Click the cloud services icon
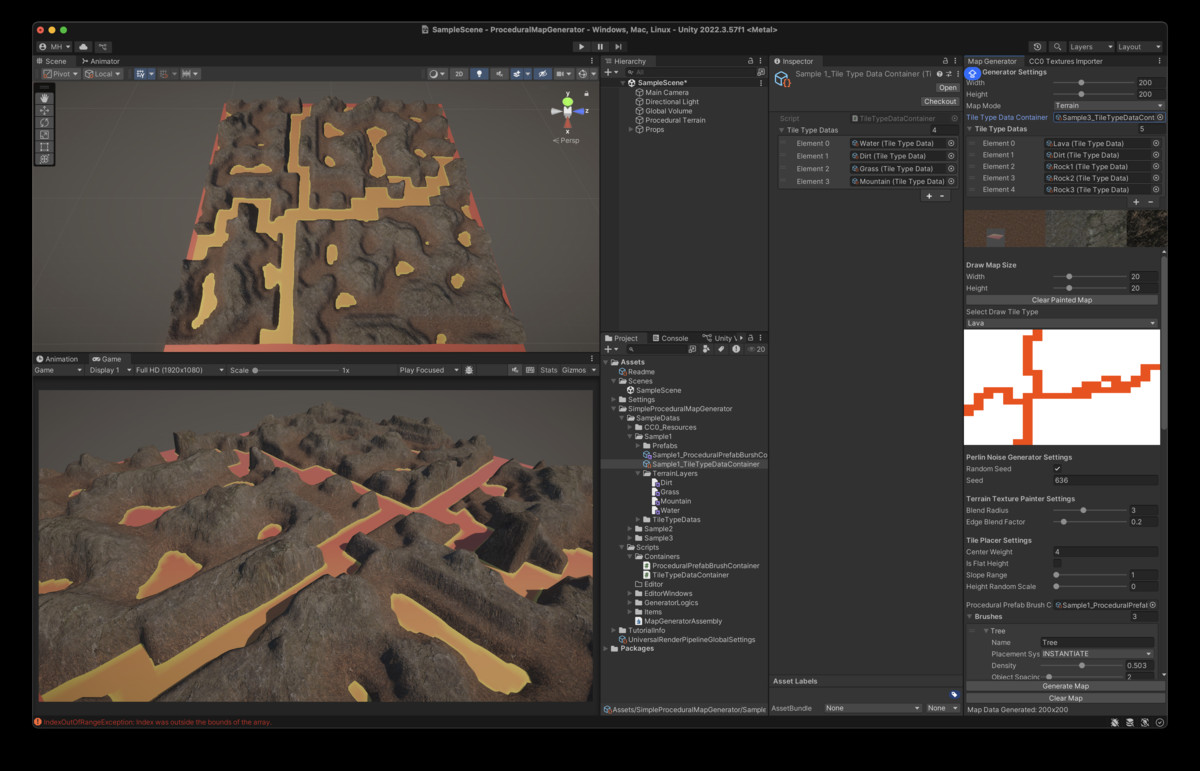Viewport: 1200px width, 771px height. coord(83,47)
